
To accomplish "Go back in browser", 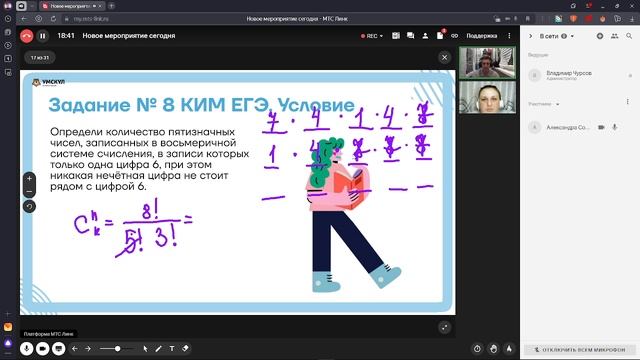I will coord(24,19).
